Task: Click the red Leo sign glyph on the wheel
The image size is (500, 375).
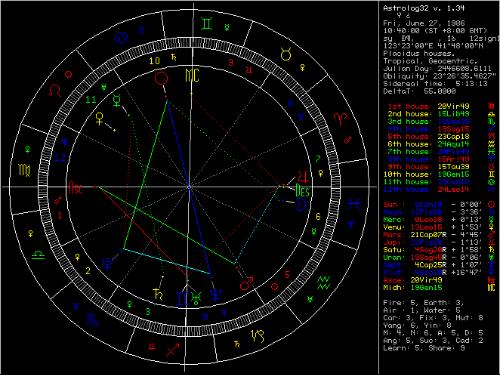Action: click(x=55, y=90)
